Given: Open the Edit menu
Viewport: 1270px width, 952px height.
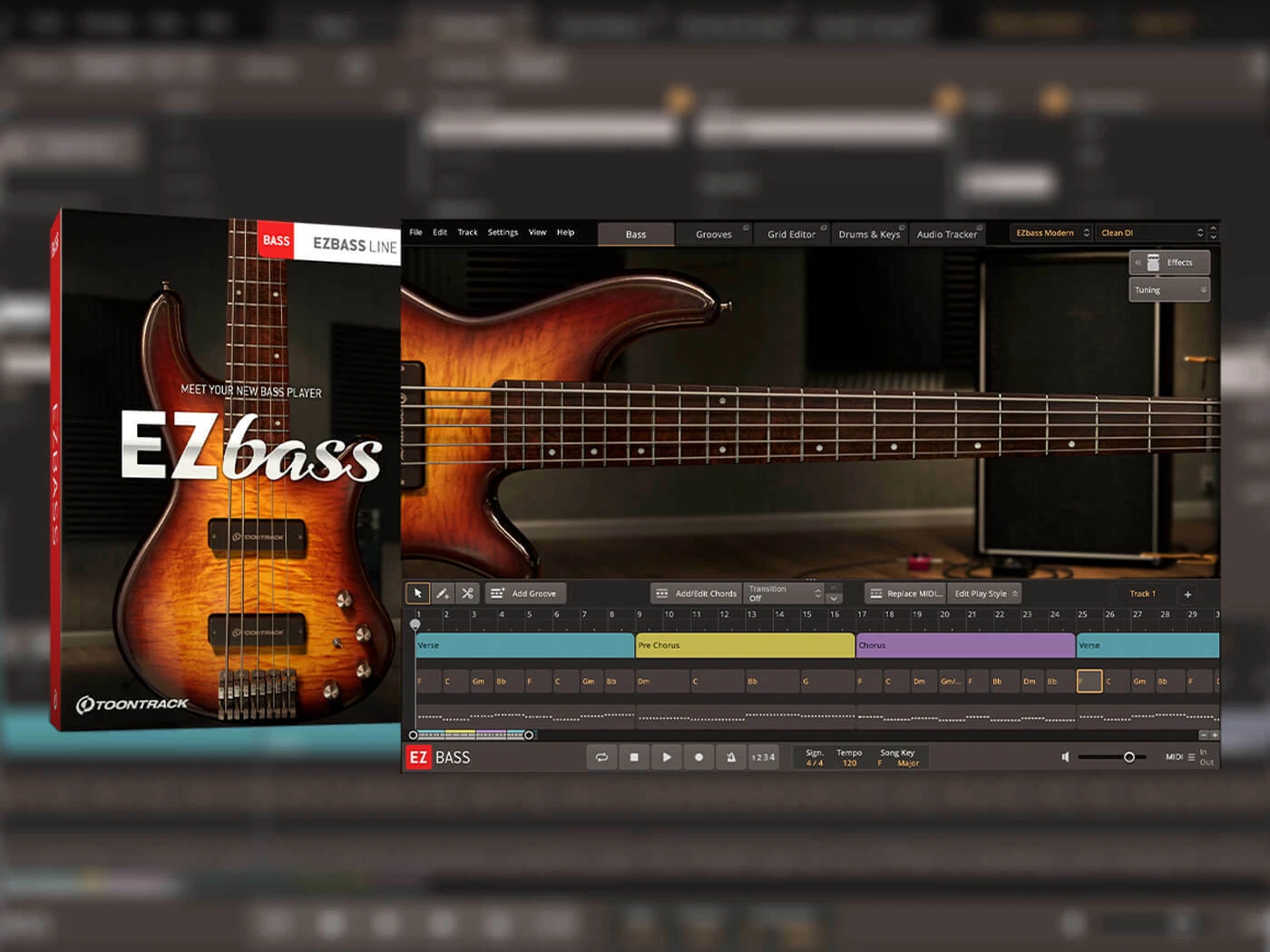Looking at the screenshot, I should pos(440,232).
